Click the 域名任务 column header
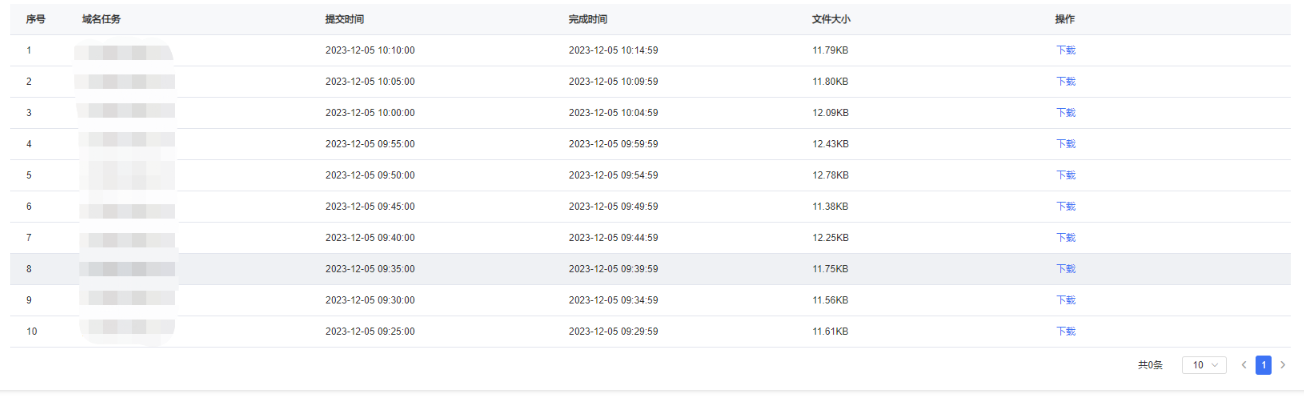Image resolution: width=1304 pixels, height=398 pixels. pos(101,19)
